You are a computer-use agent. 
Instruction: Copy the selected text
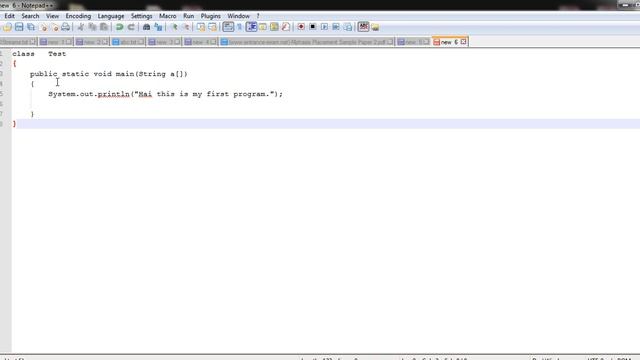click(92, 27)
